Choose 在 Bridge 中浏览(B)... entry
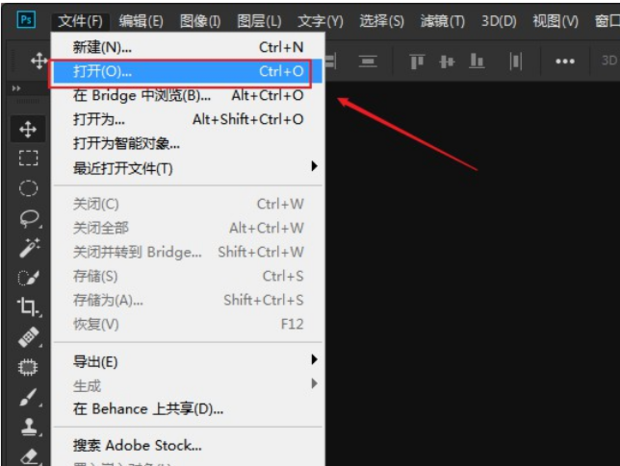Image resolution: width=620 pixels, height=466 pixels. coord(188,95)
